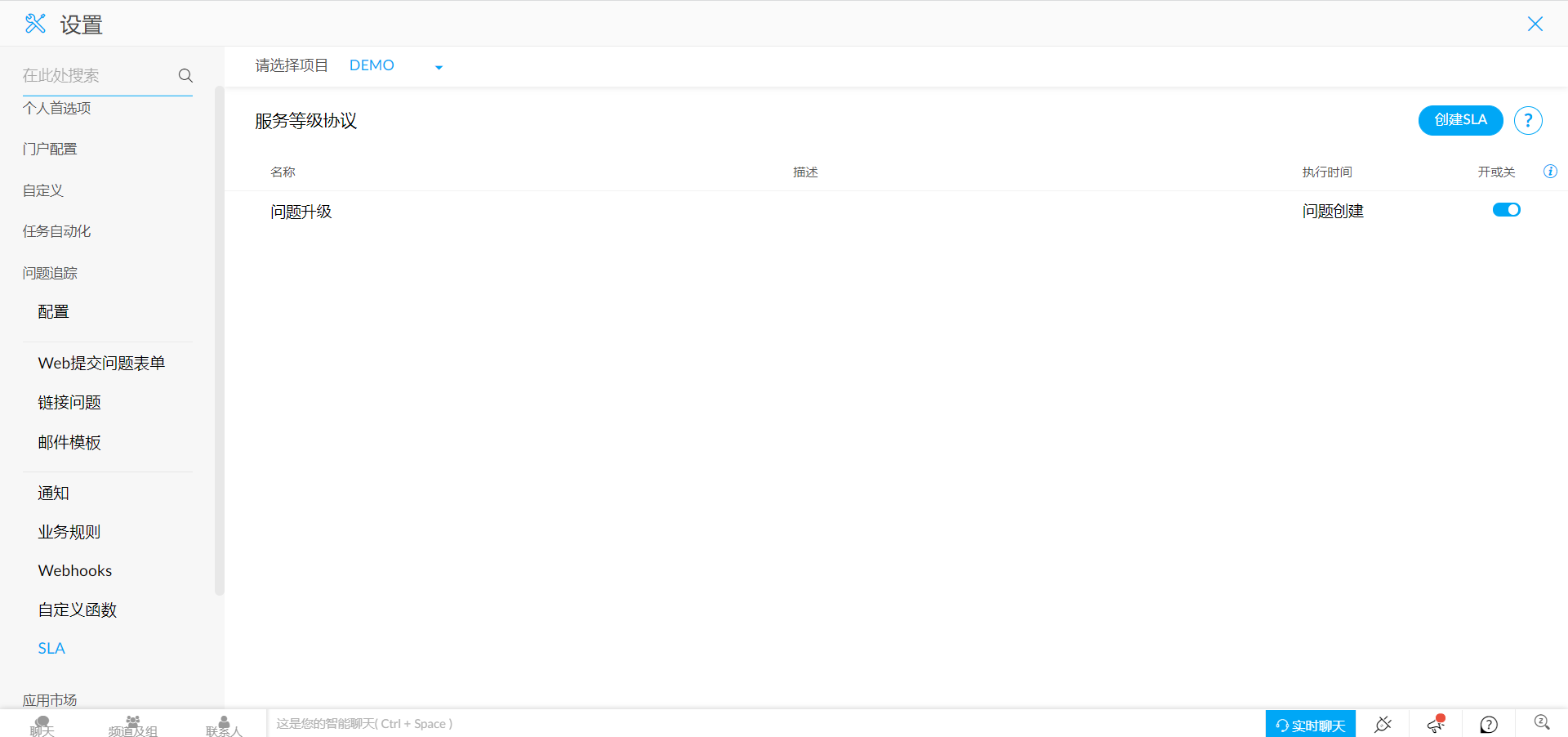Click the 实时聊天 button
1568x737 pixels.
click(x=1310, y=725)
